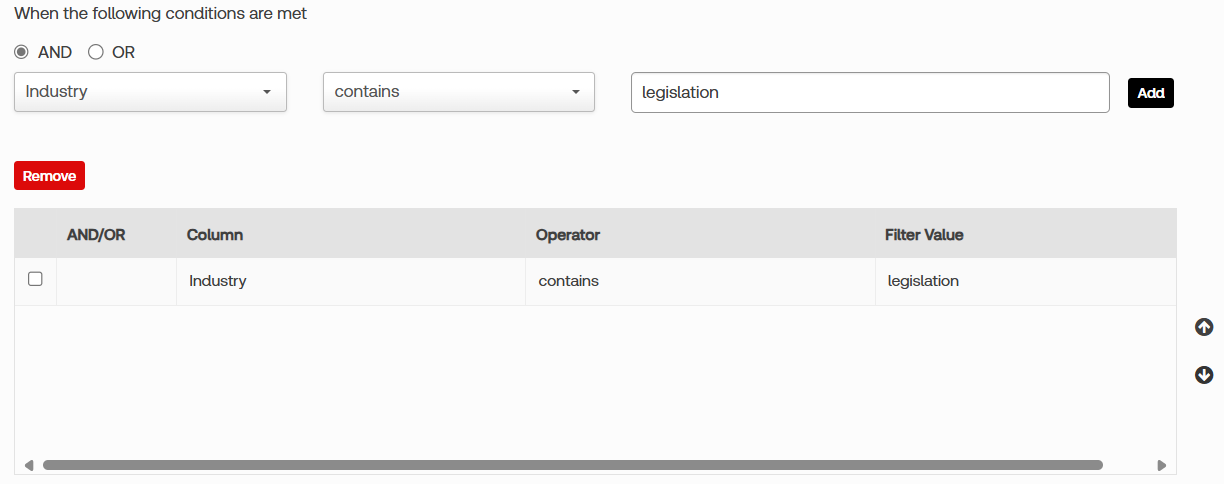Click the scrollbar's right arrow
The height and width of the screenshot is (484, 1224).
[1161, 465]
